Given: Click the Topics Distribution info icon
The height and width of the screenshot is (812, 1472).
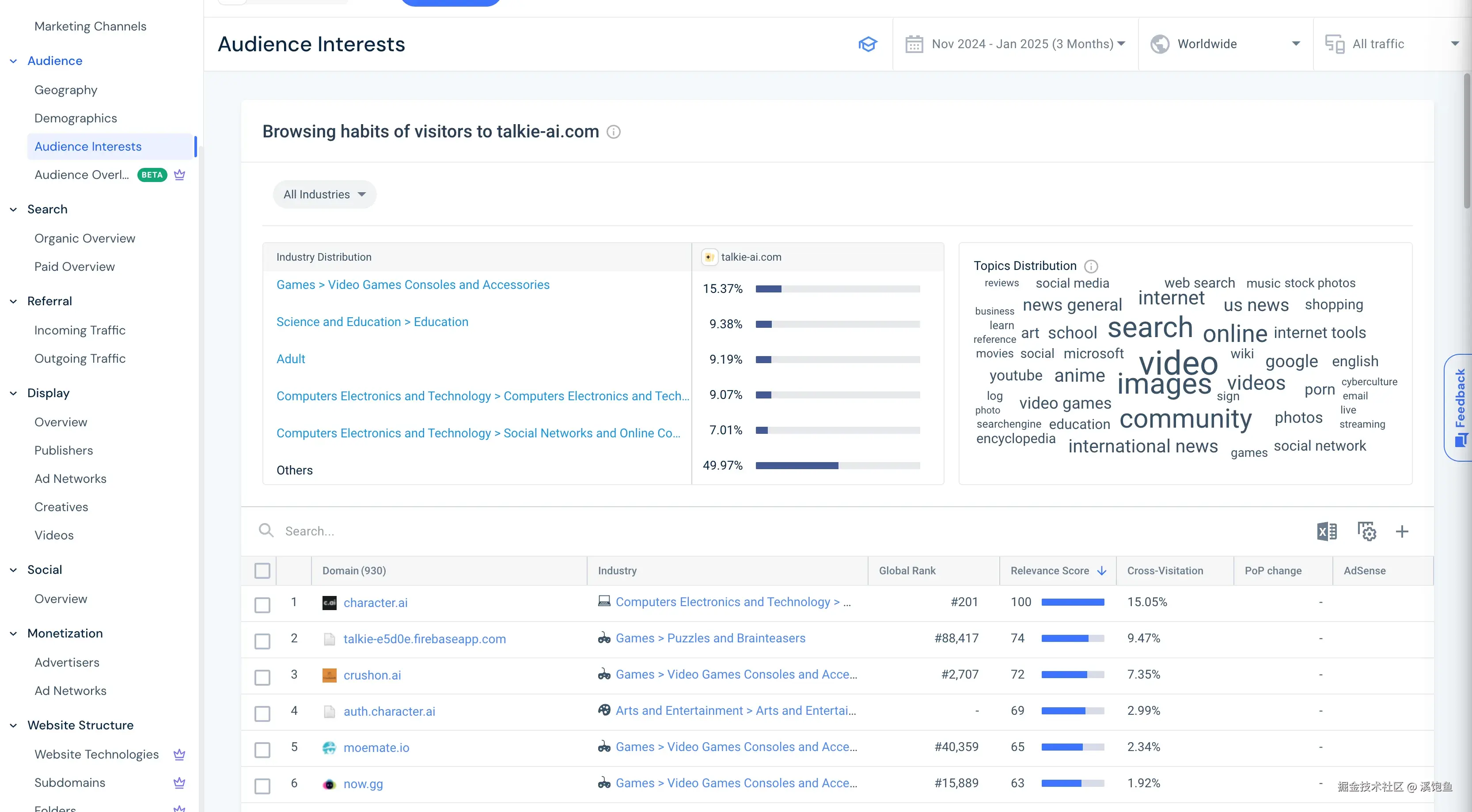Looking at the screenshot, I should (x=1091, y=266).
